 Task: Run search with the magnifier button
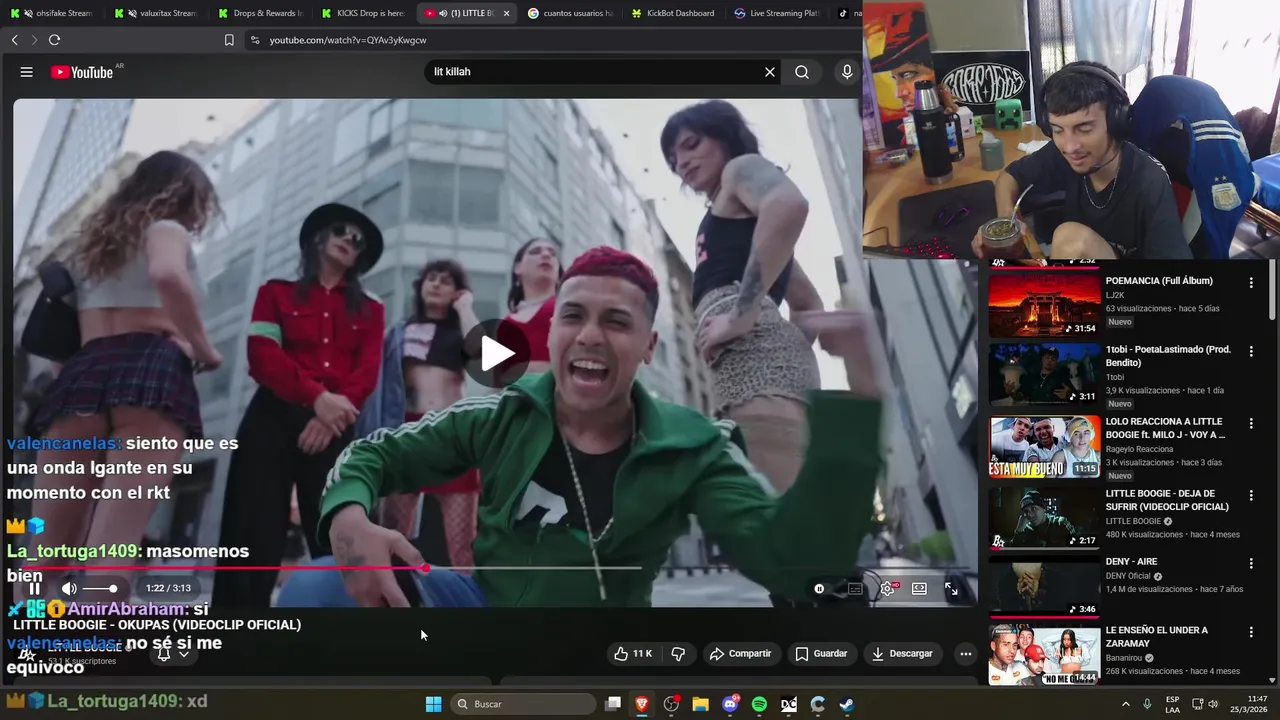pyautogui.click(x=802, y=72)
